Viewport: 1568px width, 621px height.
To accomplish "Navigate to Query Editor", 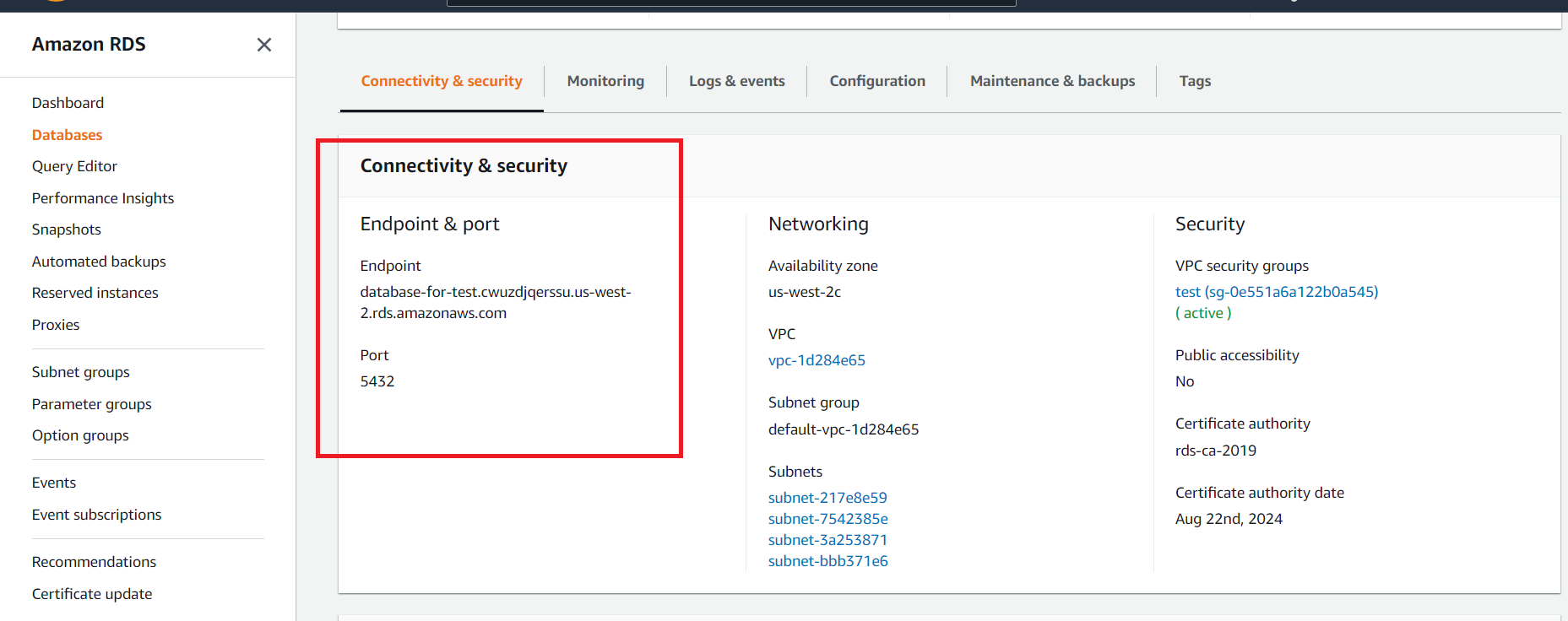I will point(74,166).
